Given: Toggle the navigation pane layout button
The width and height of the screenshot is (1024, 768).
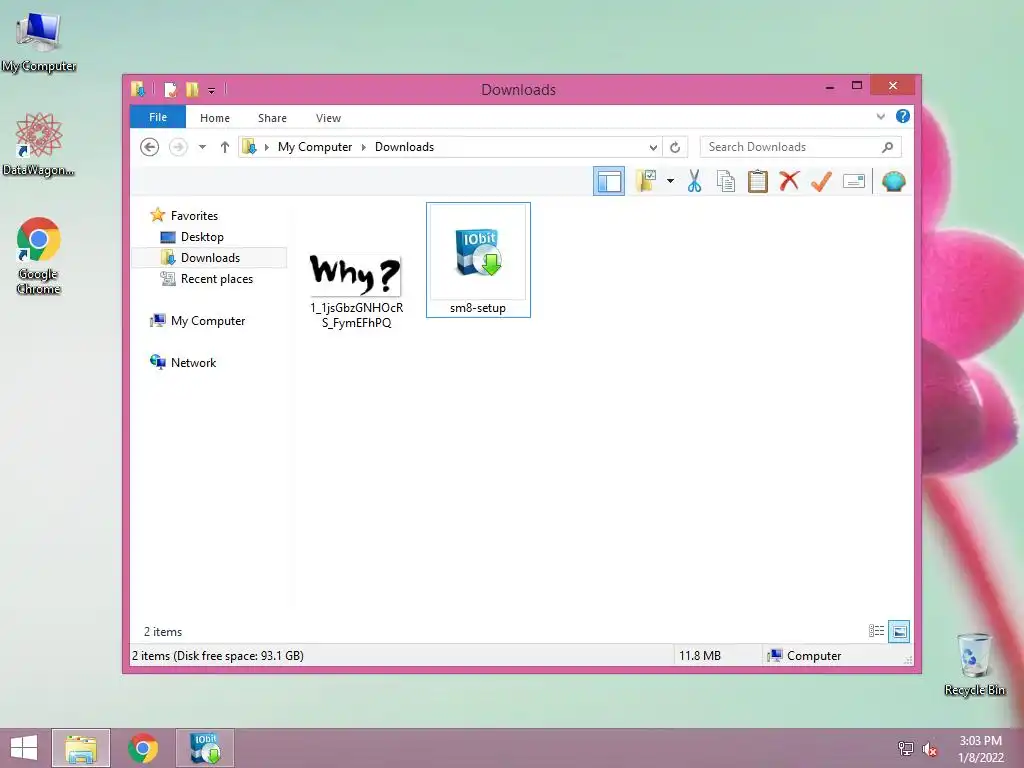Looking at the screenshot, I should 609,181.
